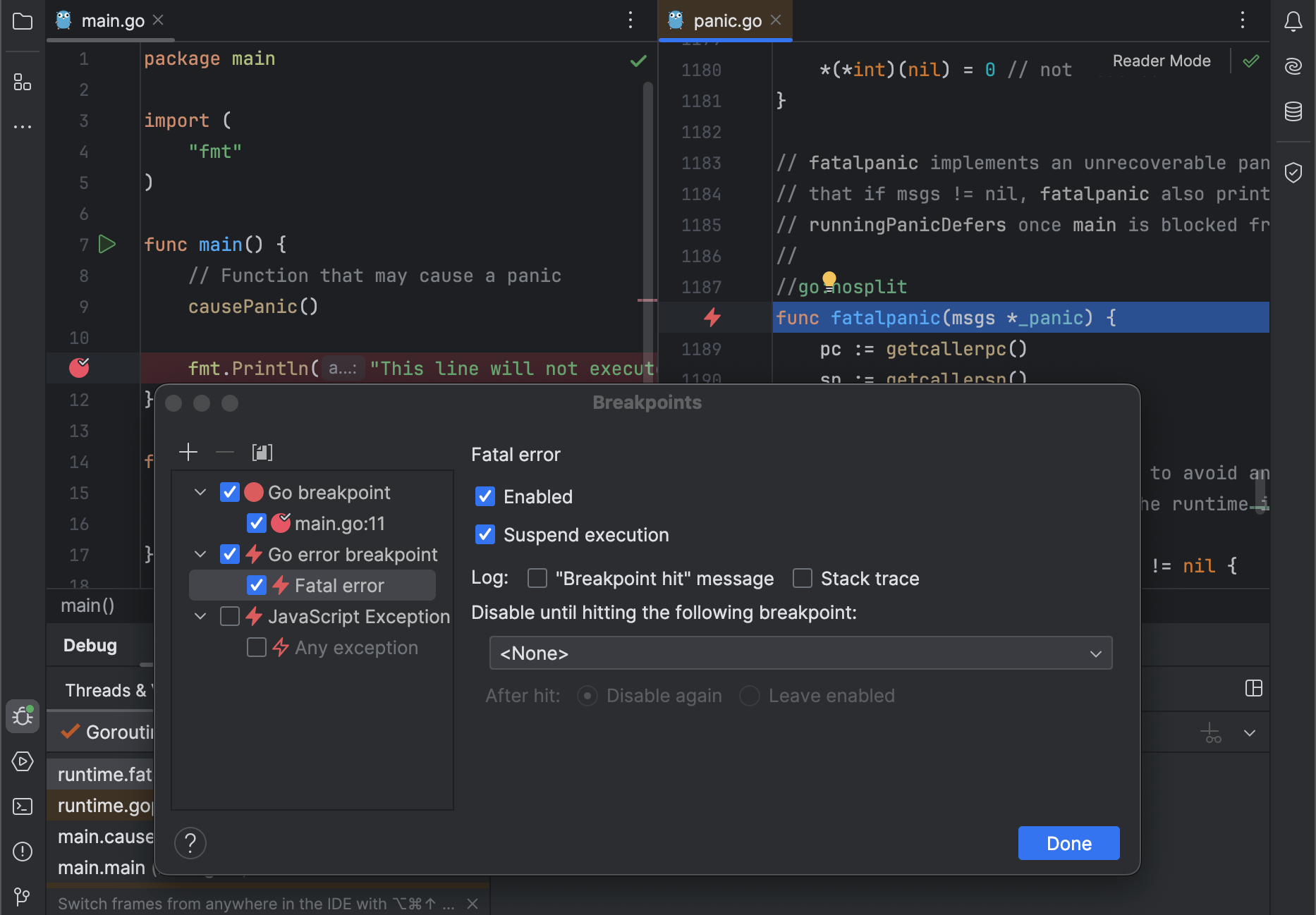The width and height of the screenshot is (1316, 915).
Task: Open the Debug tool window bug icon
Action: point(23,716)
